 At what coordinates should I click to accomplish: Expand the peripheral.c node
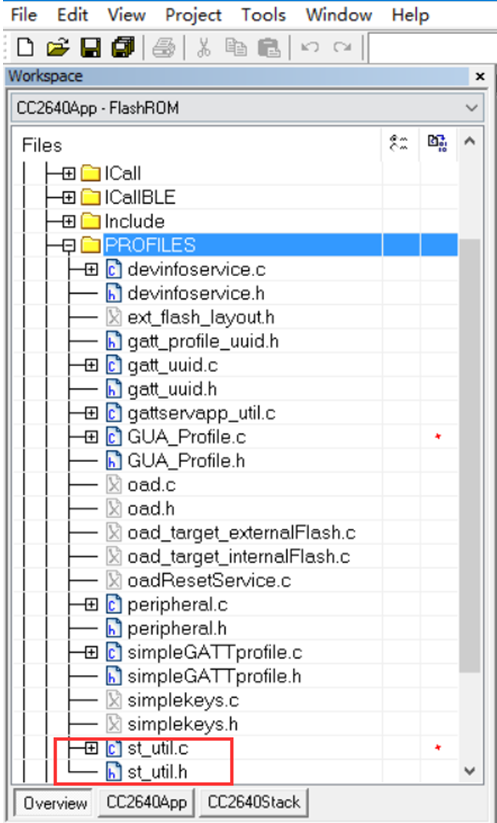91,605
